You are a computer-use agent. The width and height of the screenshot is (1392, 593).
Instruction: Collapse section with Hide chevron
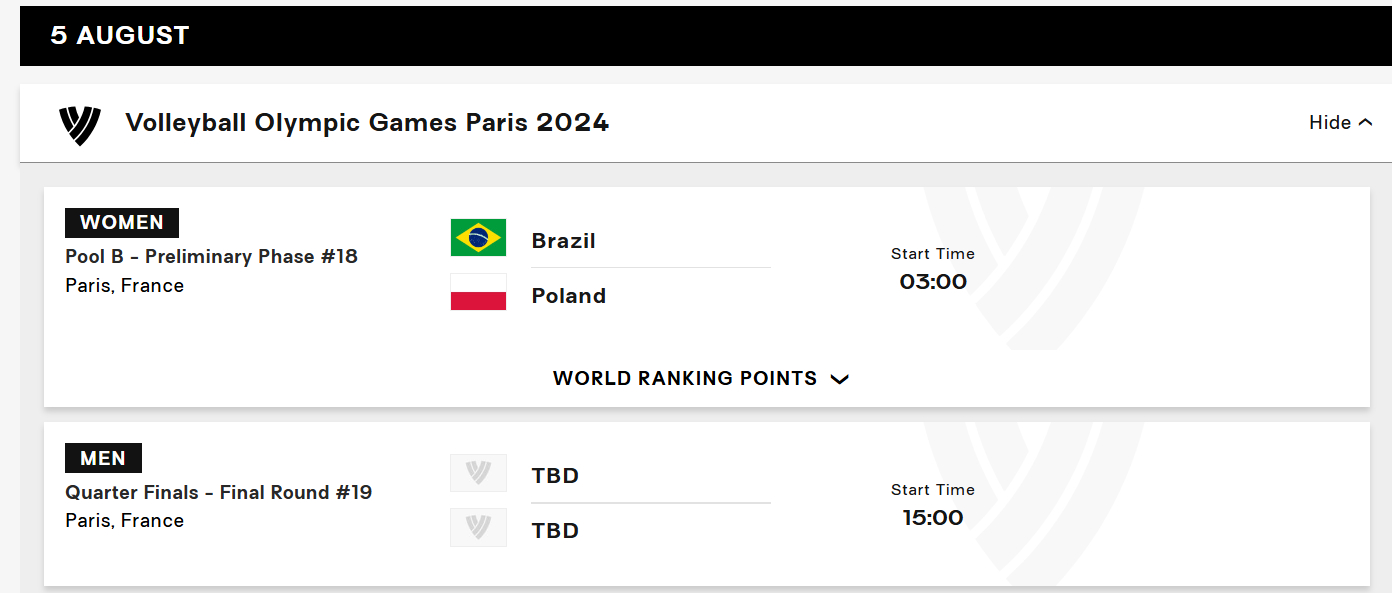tap(1341, 122)
